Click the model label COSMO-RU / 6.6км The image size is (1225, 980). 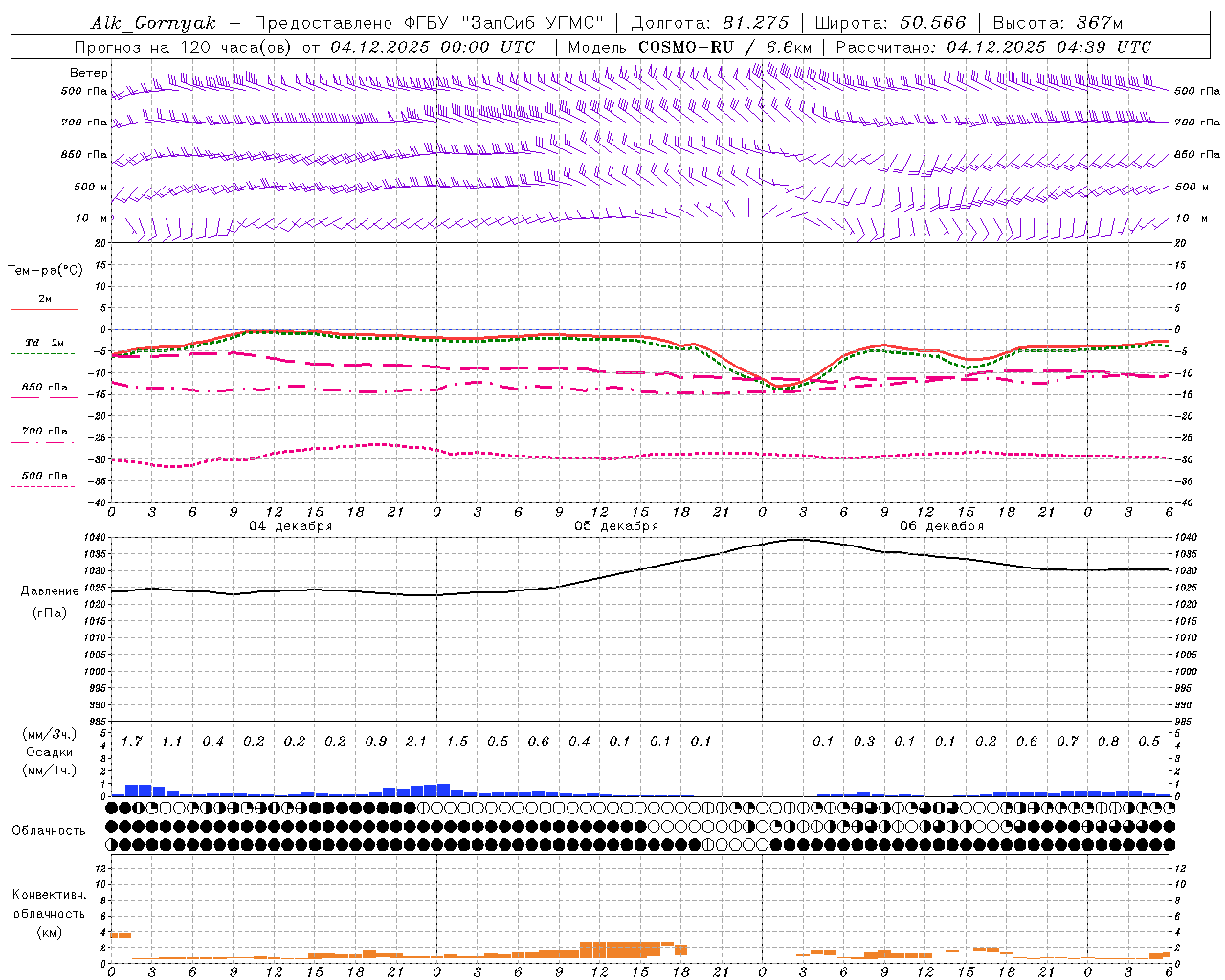point(725,47)
